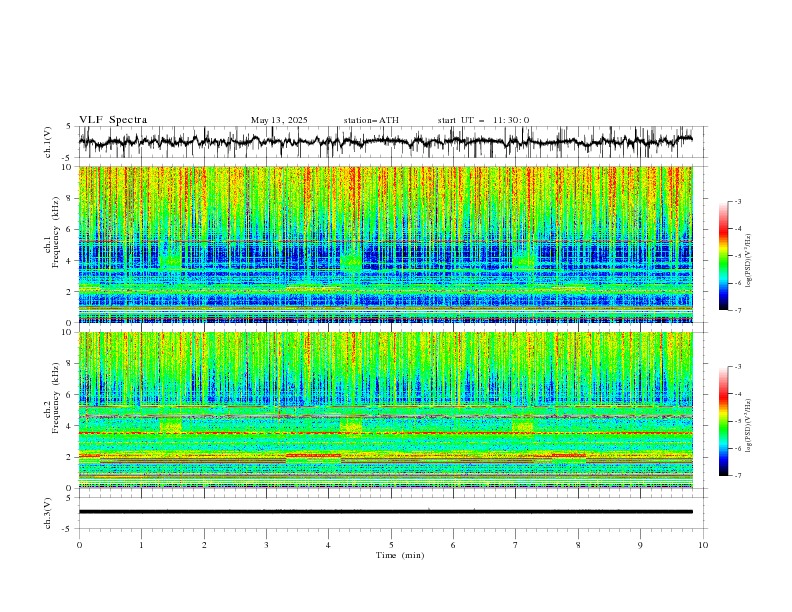The width and height of the screenshot is (792, 612).
Task: Select the date "May 13, 2025"
Action: [279, 120]
